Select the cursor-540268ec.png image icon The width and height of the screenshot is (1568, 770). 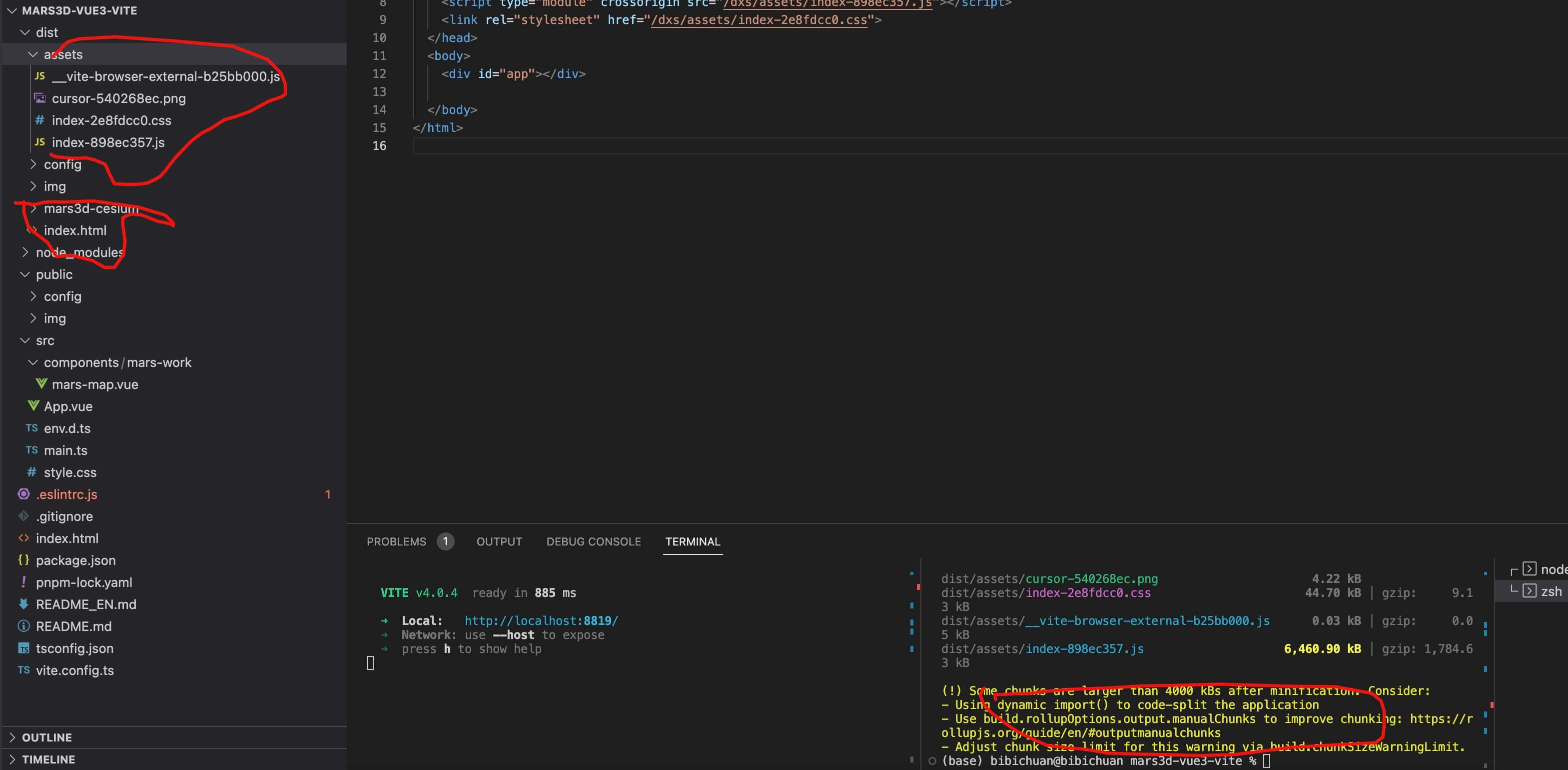point(40,98)
